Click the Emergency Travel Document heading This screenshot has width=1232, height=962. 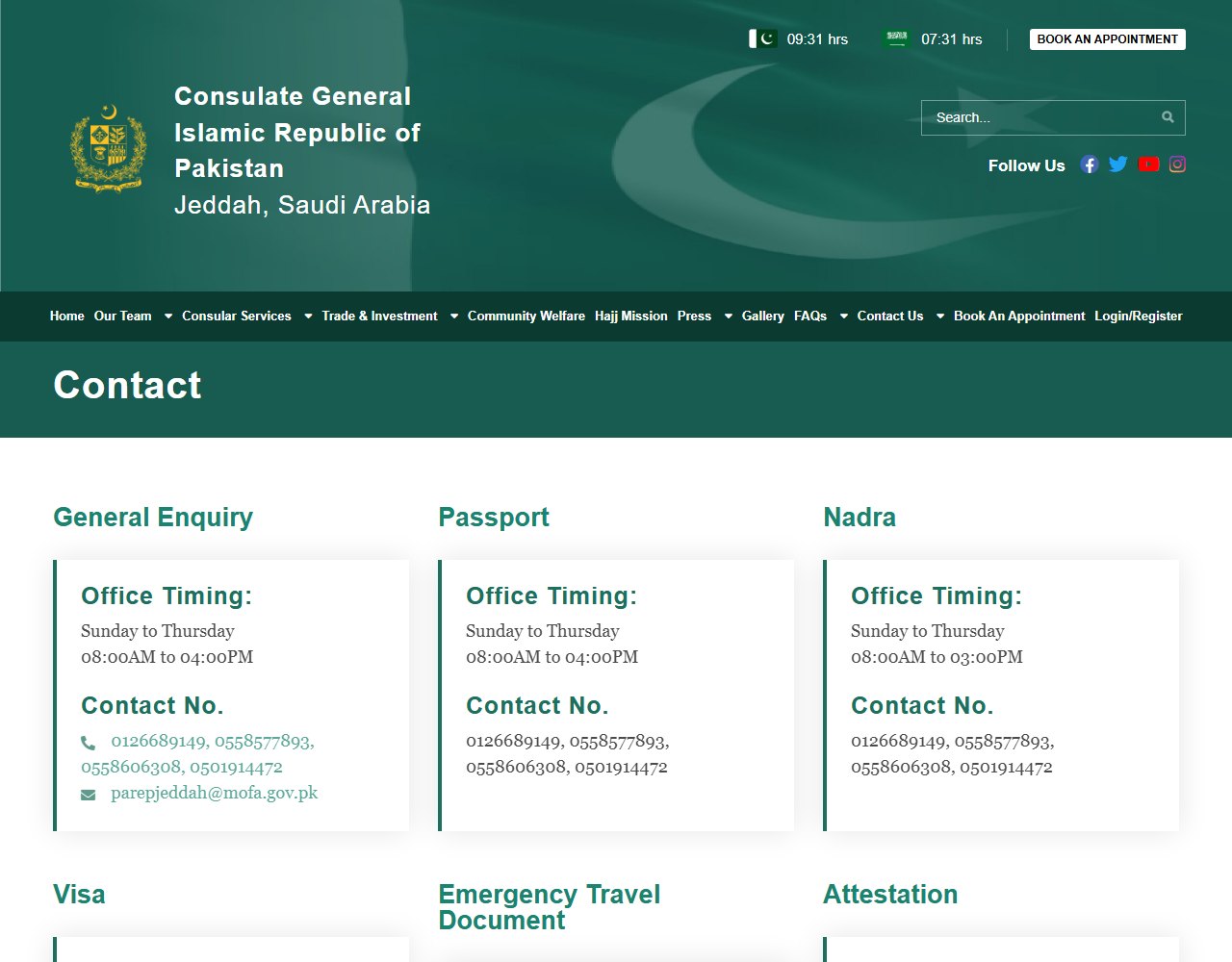point(550,907)
